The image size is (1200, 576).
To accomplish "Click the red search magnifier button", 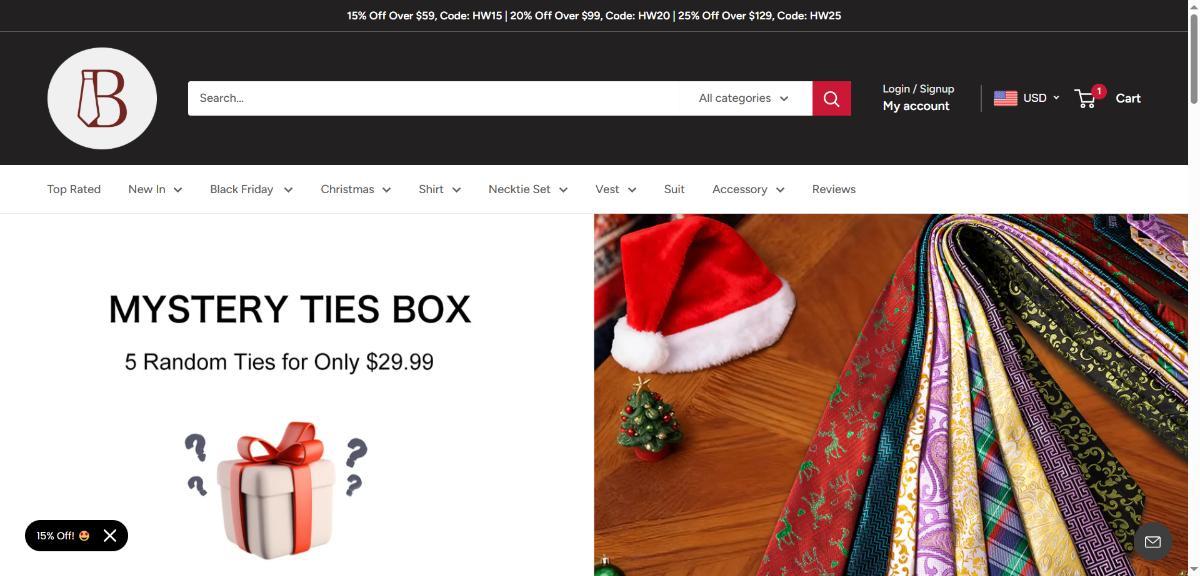I will tap(831, 98).
